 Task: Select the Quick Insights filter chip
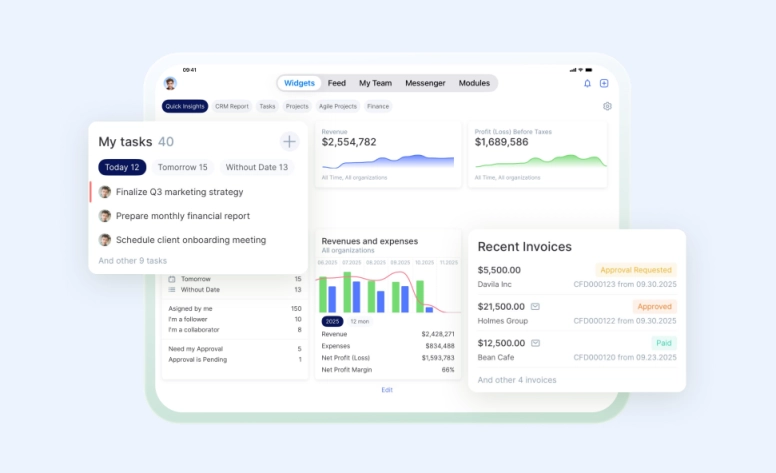click(x=185, y=106)
